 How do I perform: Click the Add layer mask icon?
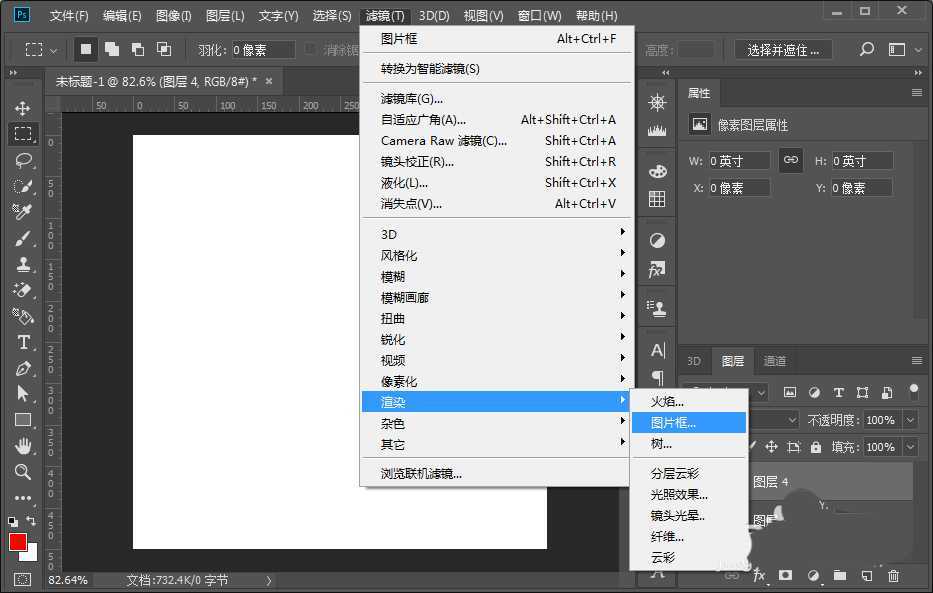coord(785,576)
